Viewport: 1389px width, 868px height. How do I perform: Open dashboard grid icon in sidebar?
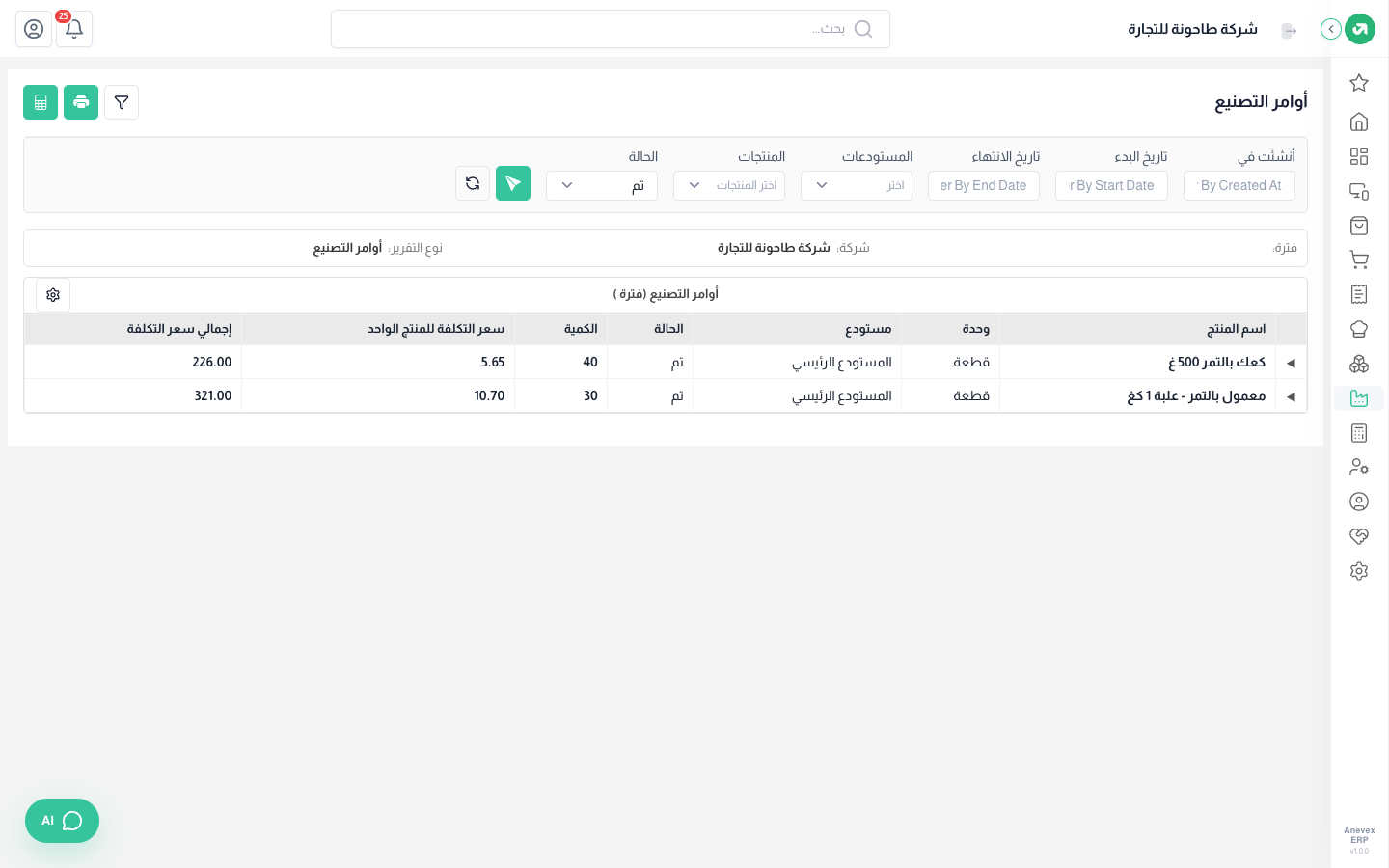(1359, 156)
